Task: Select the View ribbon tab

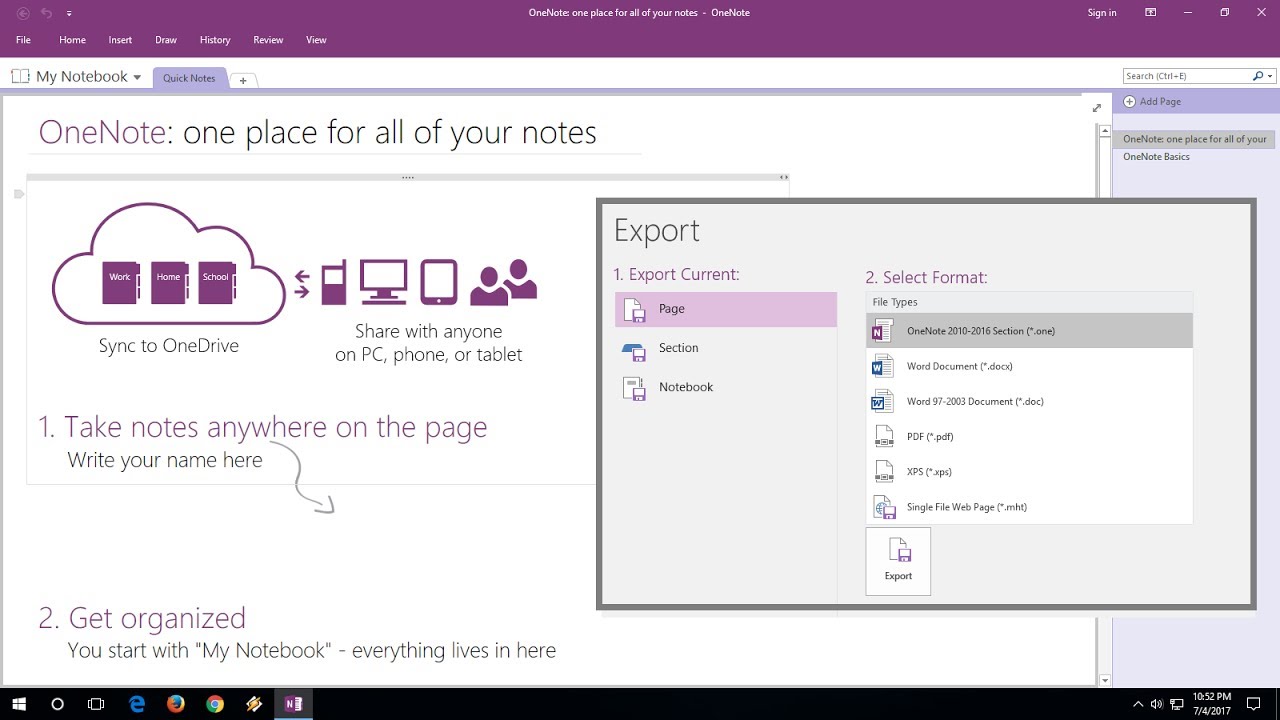Action: coord(316,40)
